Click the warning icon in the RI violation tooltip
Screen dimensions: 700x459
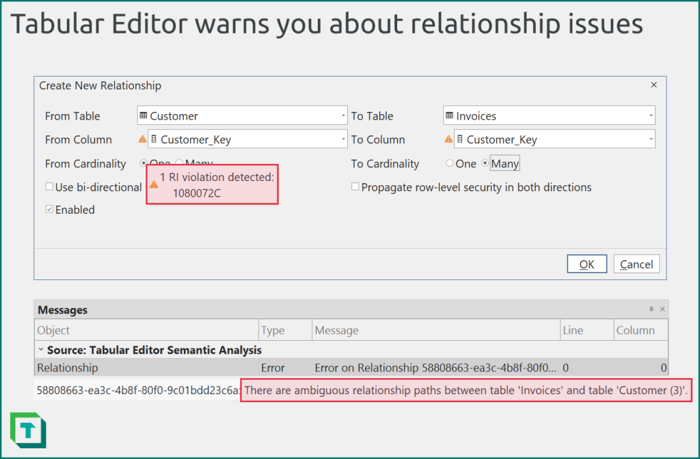click(154, 184)
